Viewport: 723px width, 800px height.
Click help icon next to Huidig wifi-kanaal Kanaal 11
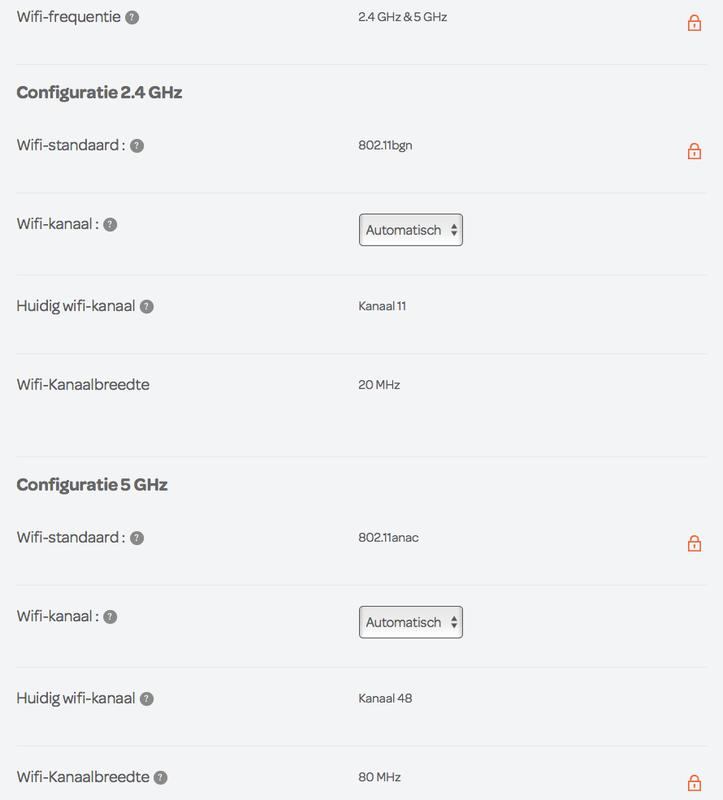(146, 307)
